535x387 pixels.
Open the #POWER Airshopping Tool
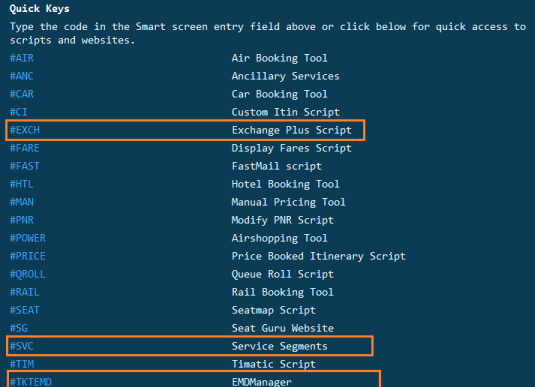28,239
